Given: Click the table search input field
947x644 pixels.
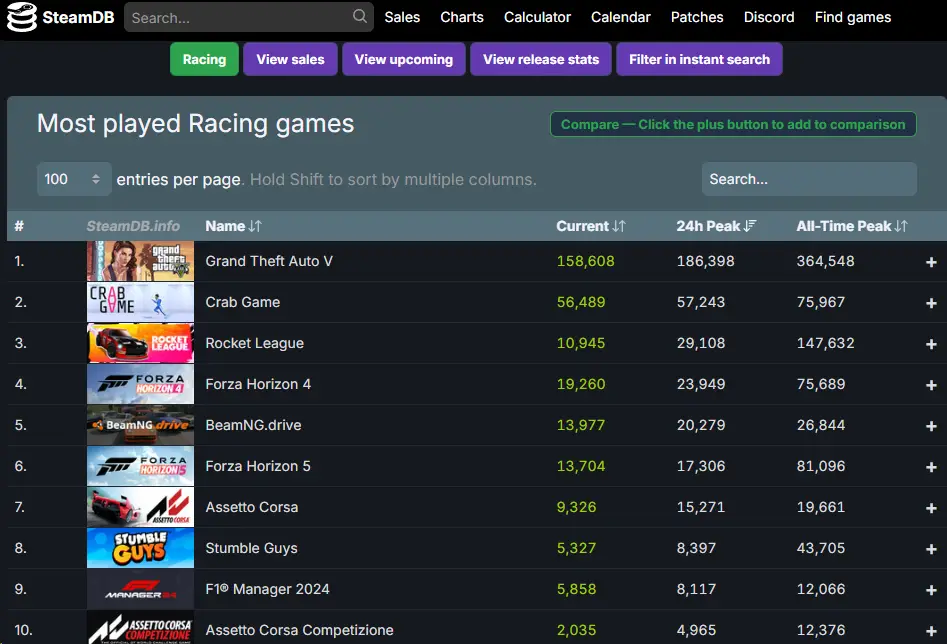Looking at the screenshot, I should 808,179.
